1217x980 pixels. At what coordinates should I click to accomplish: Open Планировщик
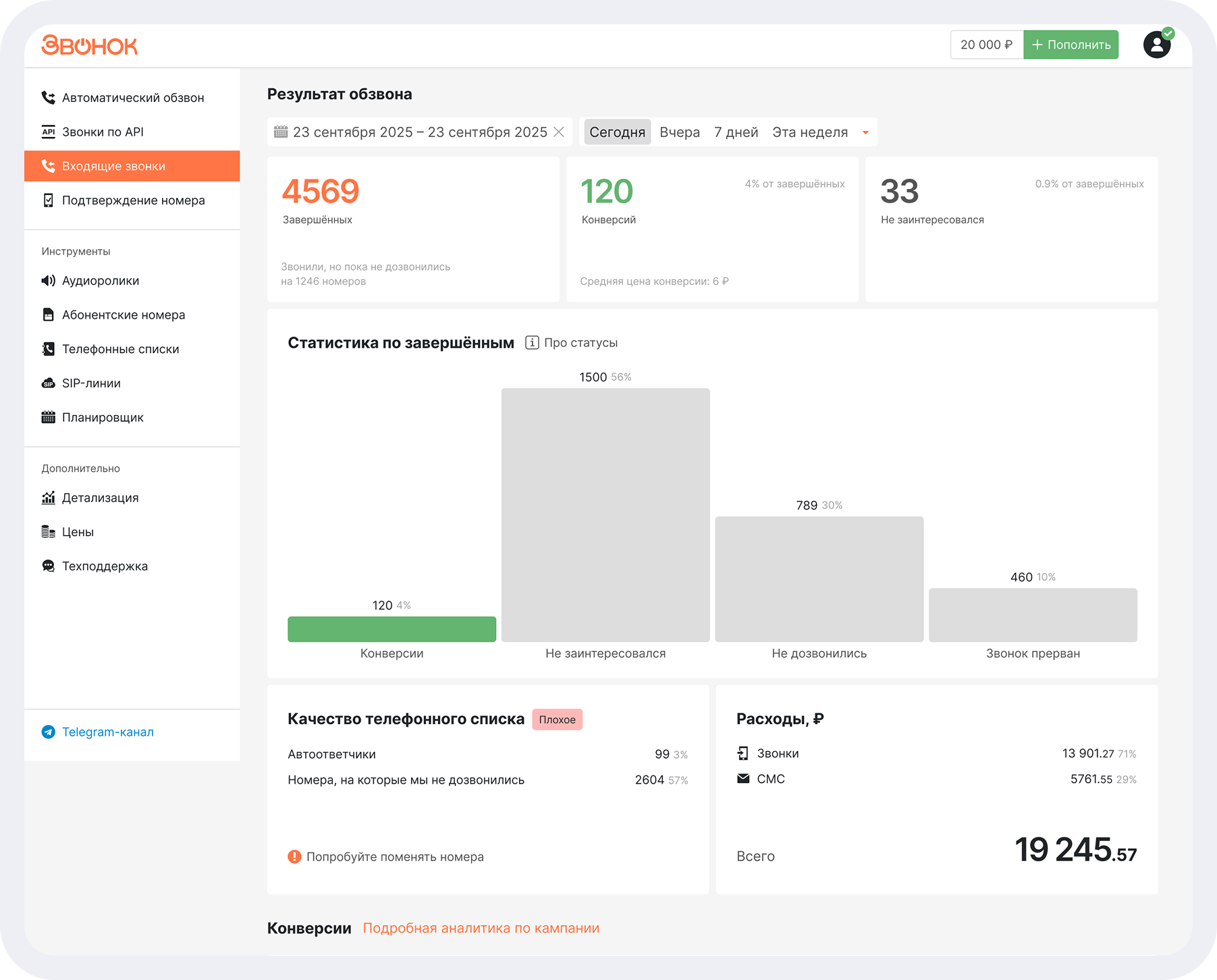[132, 417]
